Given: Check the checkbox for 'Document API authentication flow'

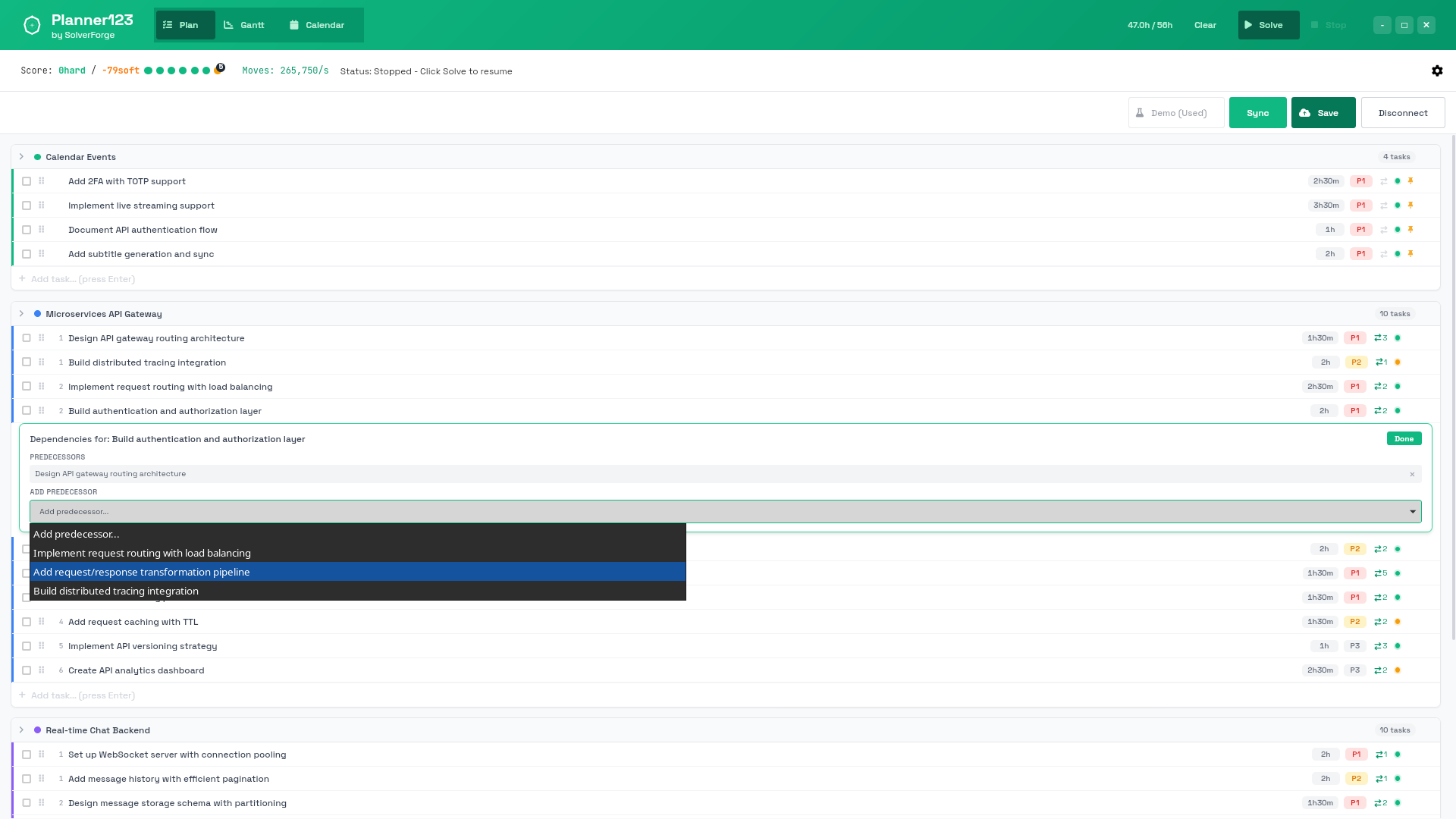Looking at the screenshot, I should (x=27, y=229).
